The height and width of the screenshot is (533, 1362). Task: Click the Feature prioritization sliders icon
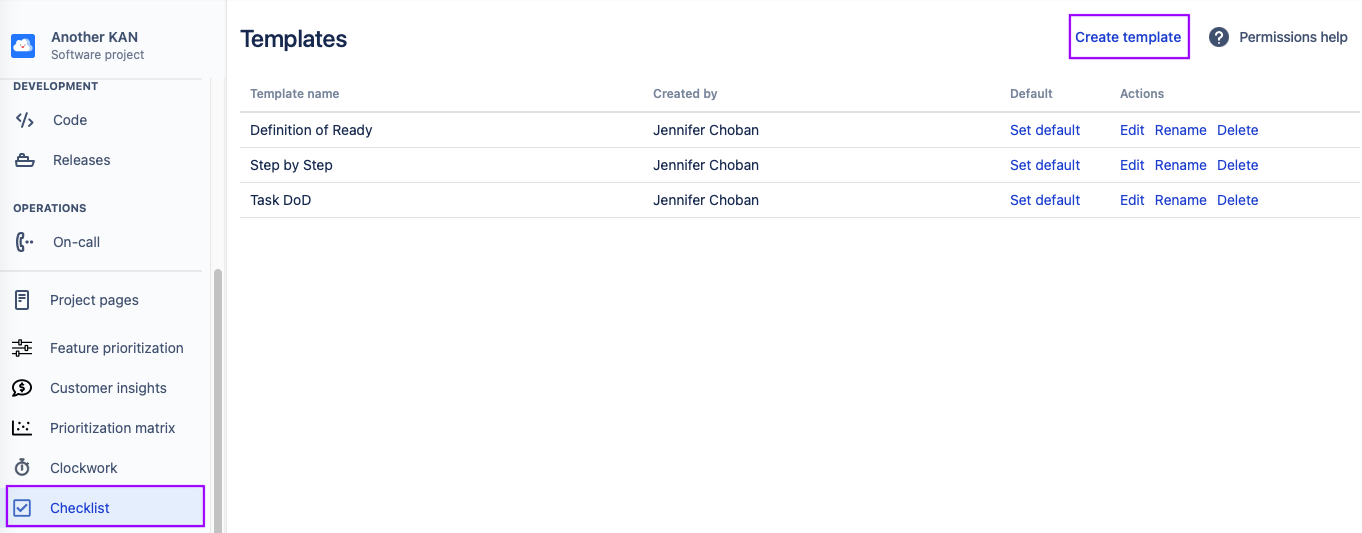[x=22, y=348]
